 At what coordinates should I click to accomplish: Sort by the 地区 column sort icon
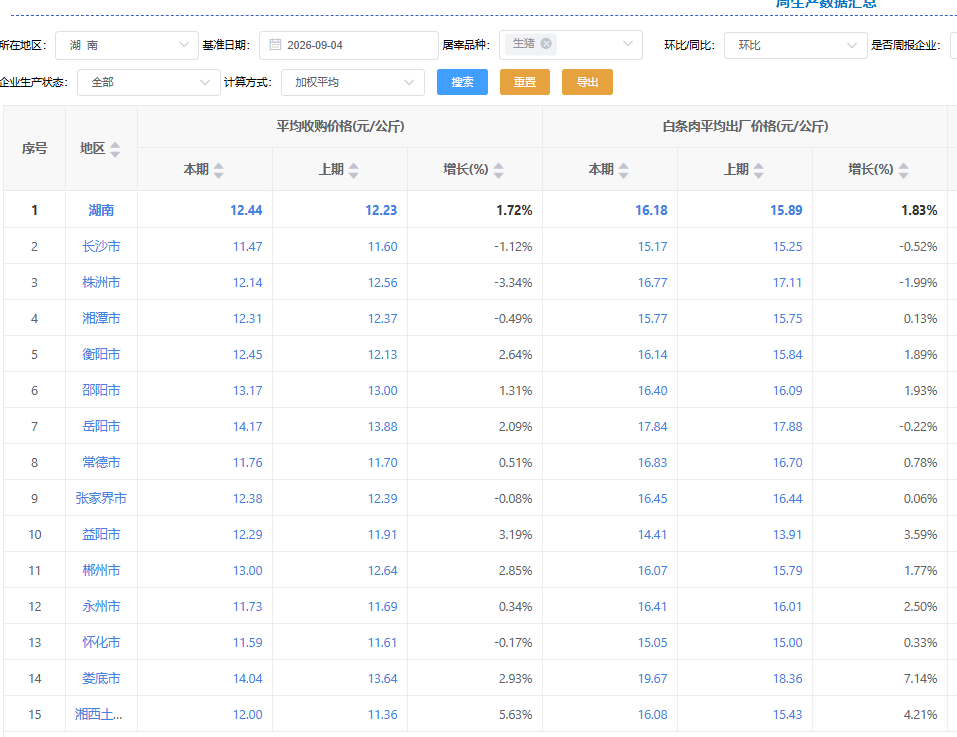click(x=115, y=149)
